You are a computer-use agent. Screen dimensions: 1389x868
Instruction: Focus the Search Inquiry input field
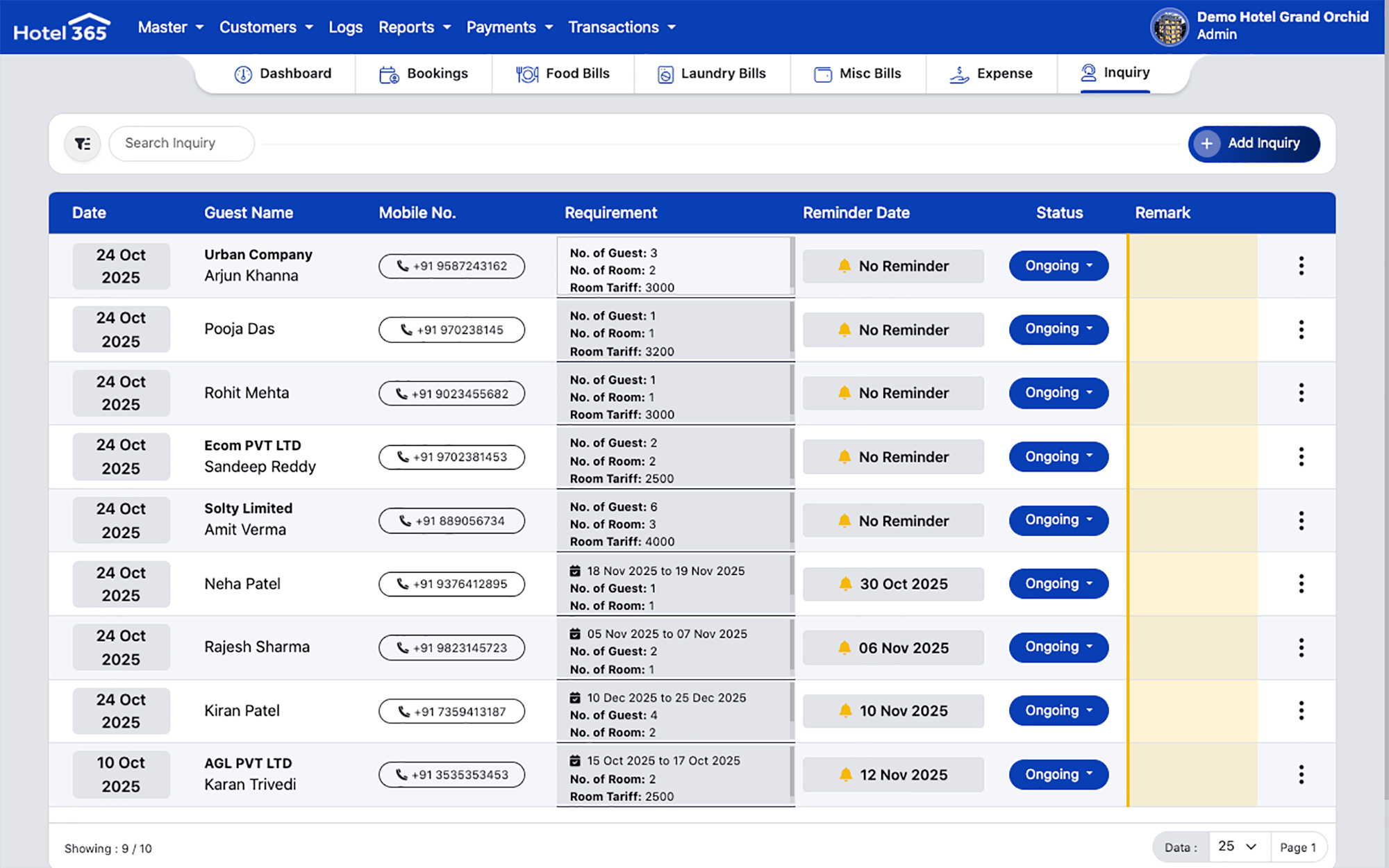point(182,144)
